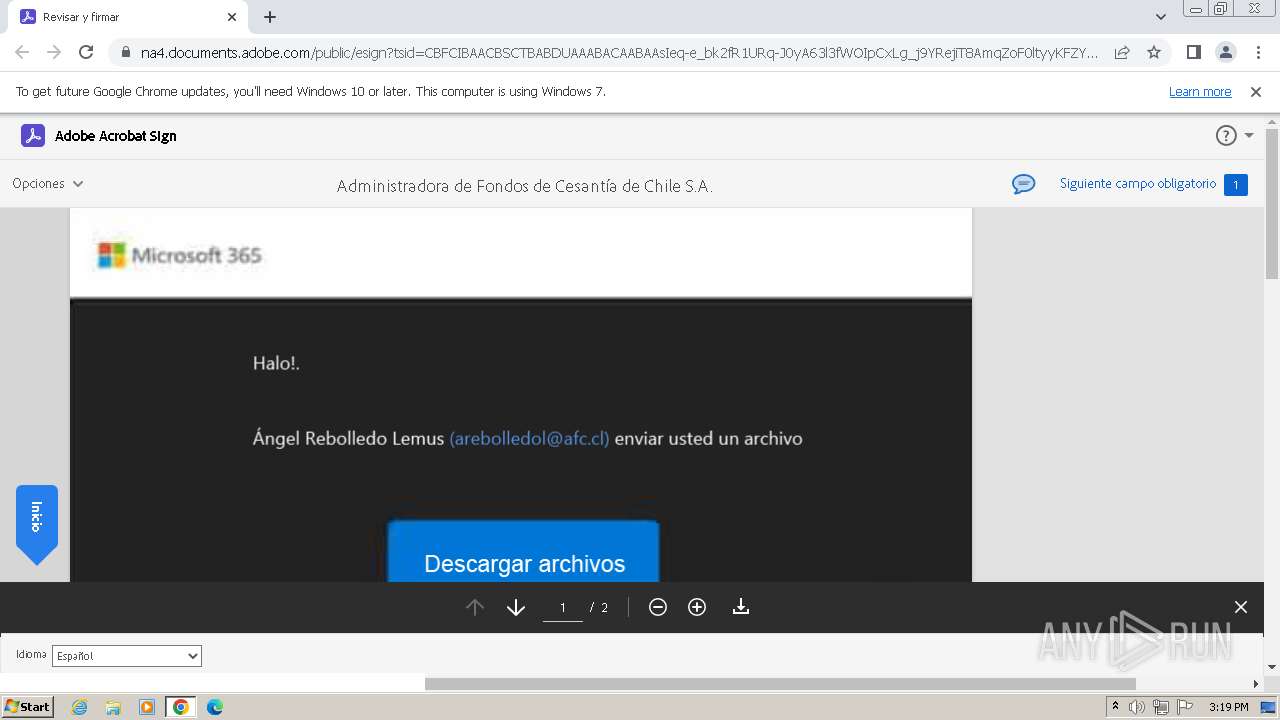Open the Idioma language dropdown

point(127,656)
